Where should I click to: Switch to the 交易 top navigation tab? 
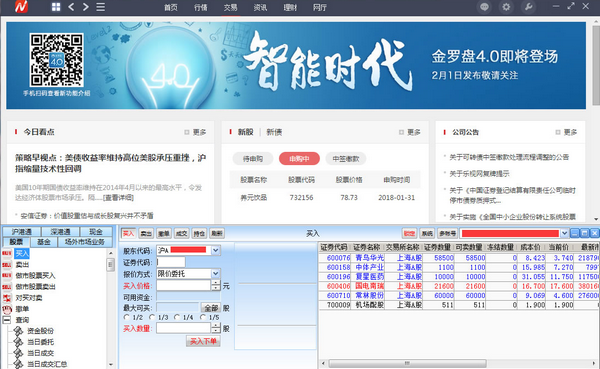(230, 7)
